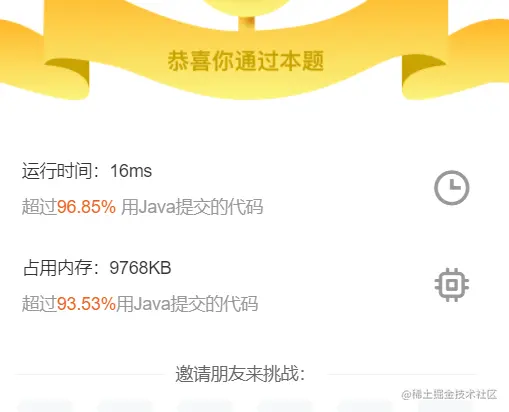This screenshot has width=509, height=412.
Task: Click the 16ms run time value
Action: 131,171
